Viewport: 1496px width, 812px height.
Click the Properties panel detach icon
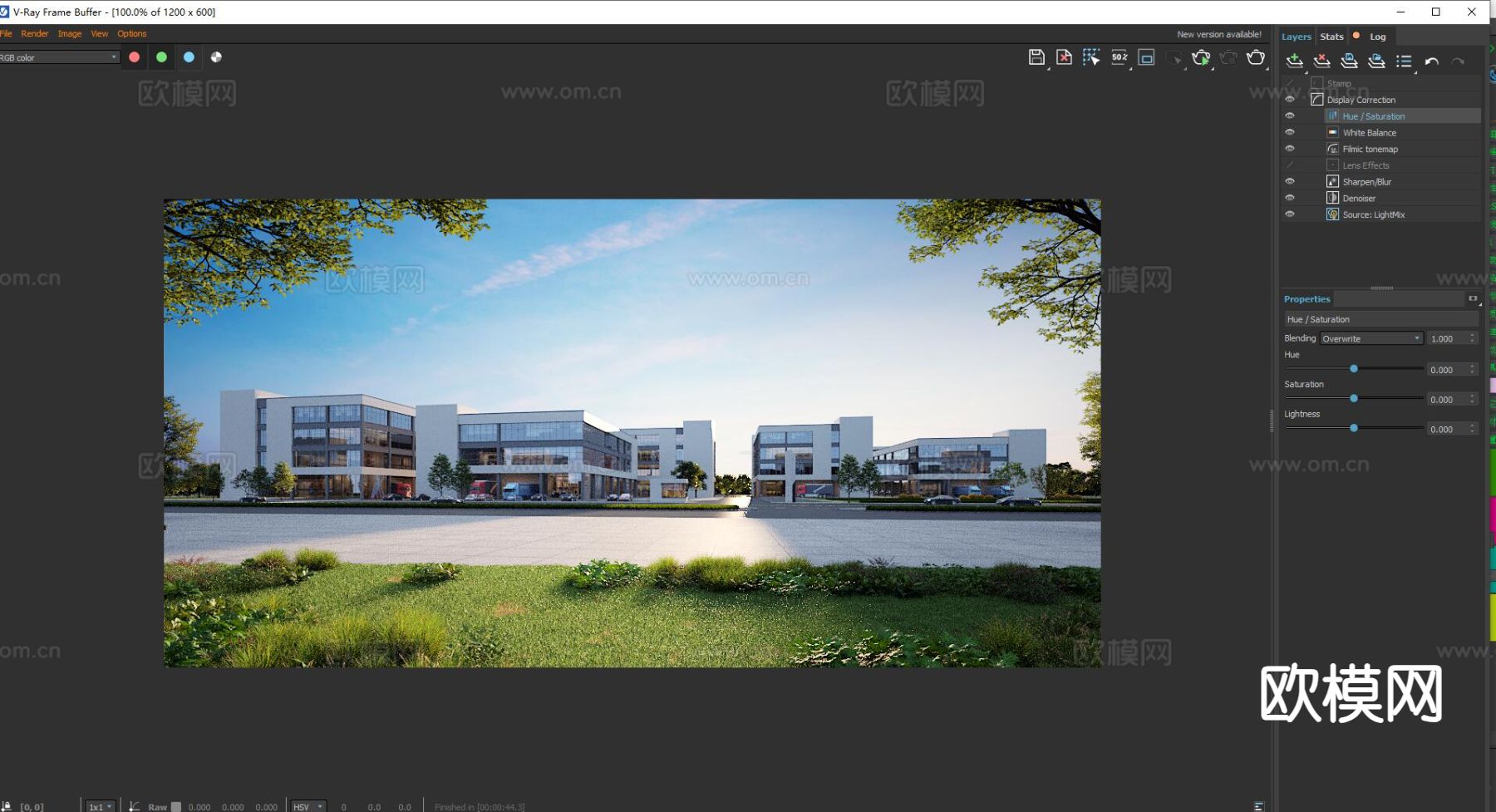click(1473, 298)
